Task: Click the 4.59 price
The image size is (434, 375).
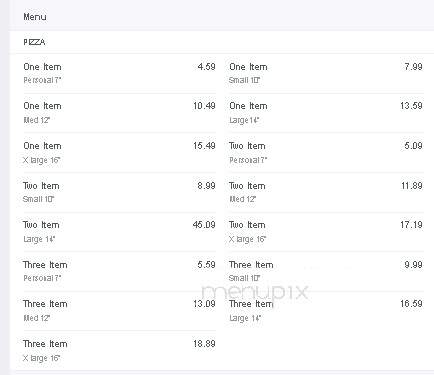Action: tap(206, 67)
